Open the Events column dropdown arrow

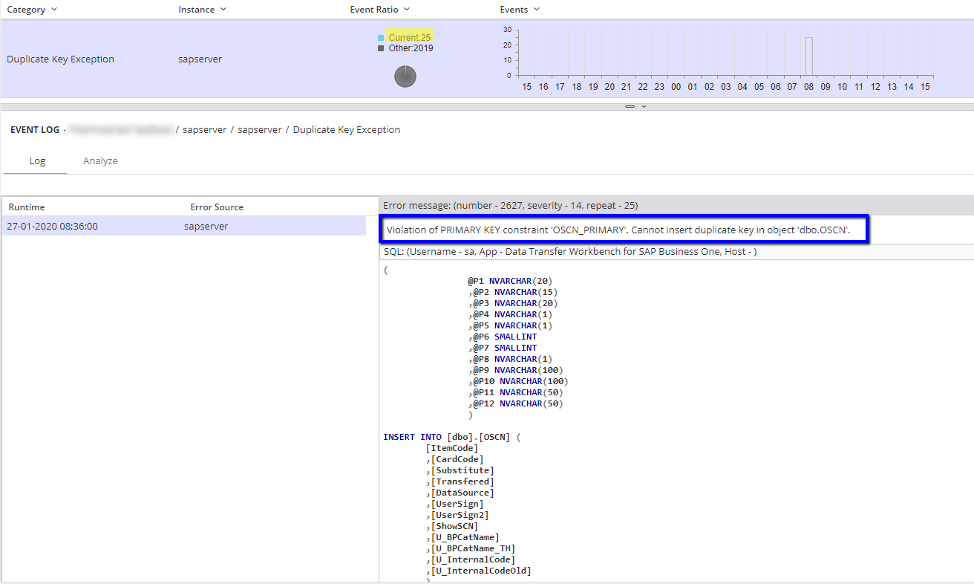pyautogui.click(x=537, y=9)
